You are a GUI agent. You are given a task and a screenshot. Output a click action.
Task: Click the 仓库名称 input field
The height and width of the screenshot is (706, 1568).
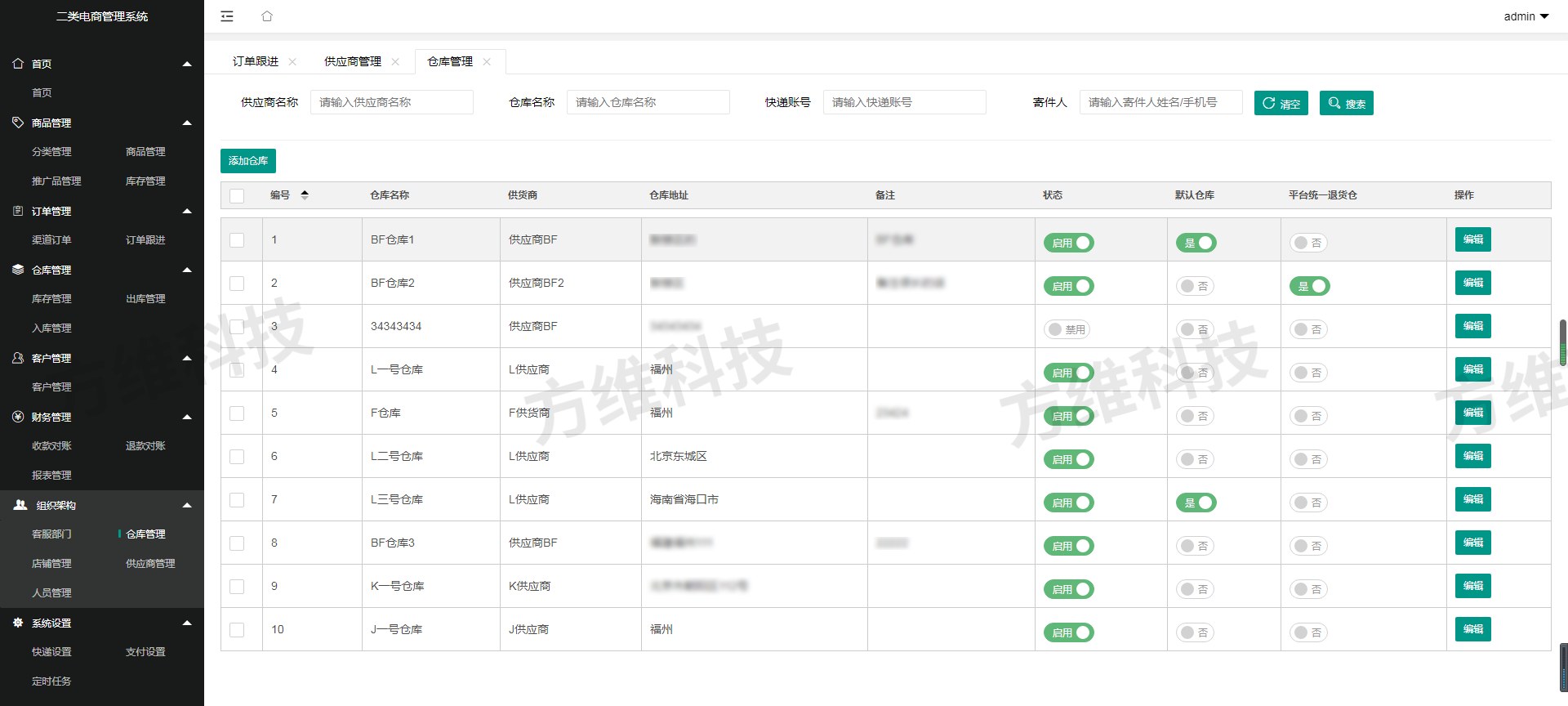point(648,102)
